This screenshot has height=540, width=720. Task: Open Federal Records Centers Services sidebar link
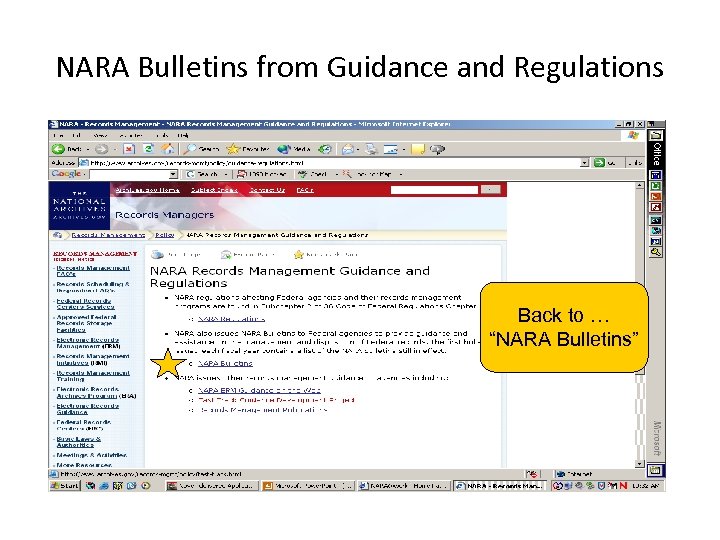85,304
